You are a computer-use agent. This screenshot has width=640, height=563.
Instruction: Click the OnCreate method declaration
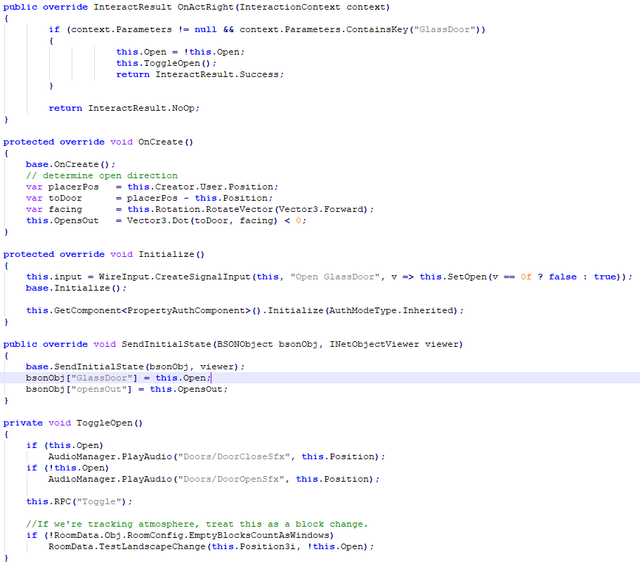click(98, 142)
